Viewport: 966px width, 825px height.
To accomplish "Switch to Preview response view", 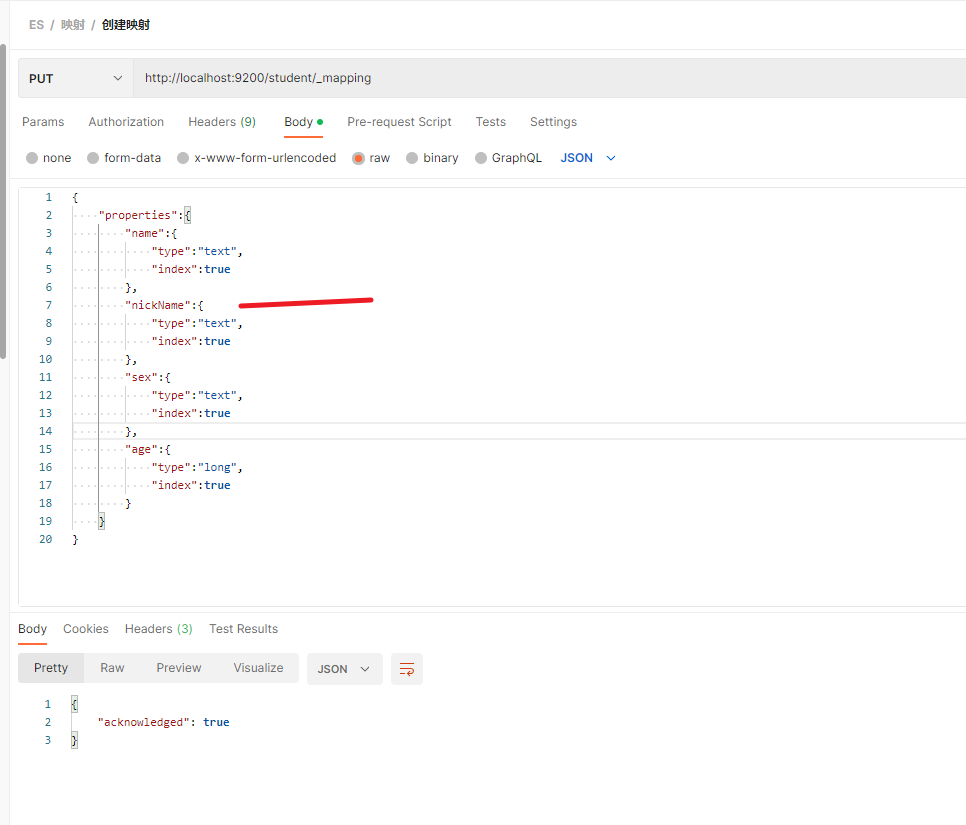I will (179, 668).
